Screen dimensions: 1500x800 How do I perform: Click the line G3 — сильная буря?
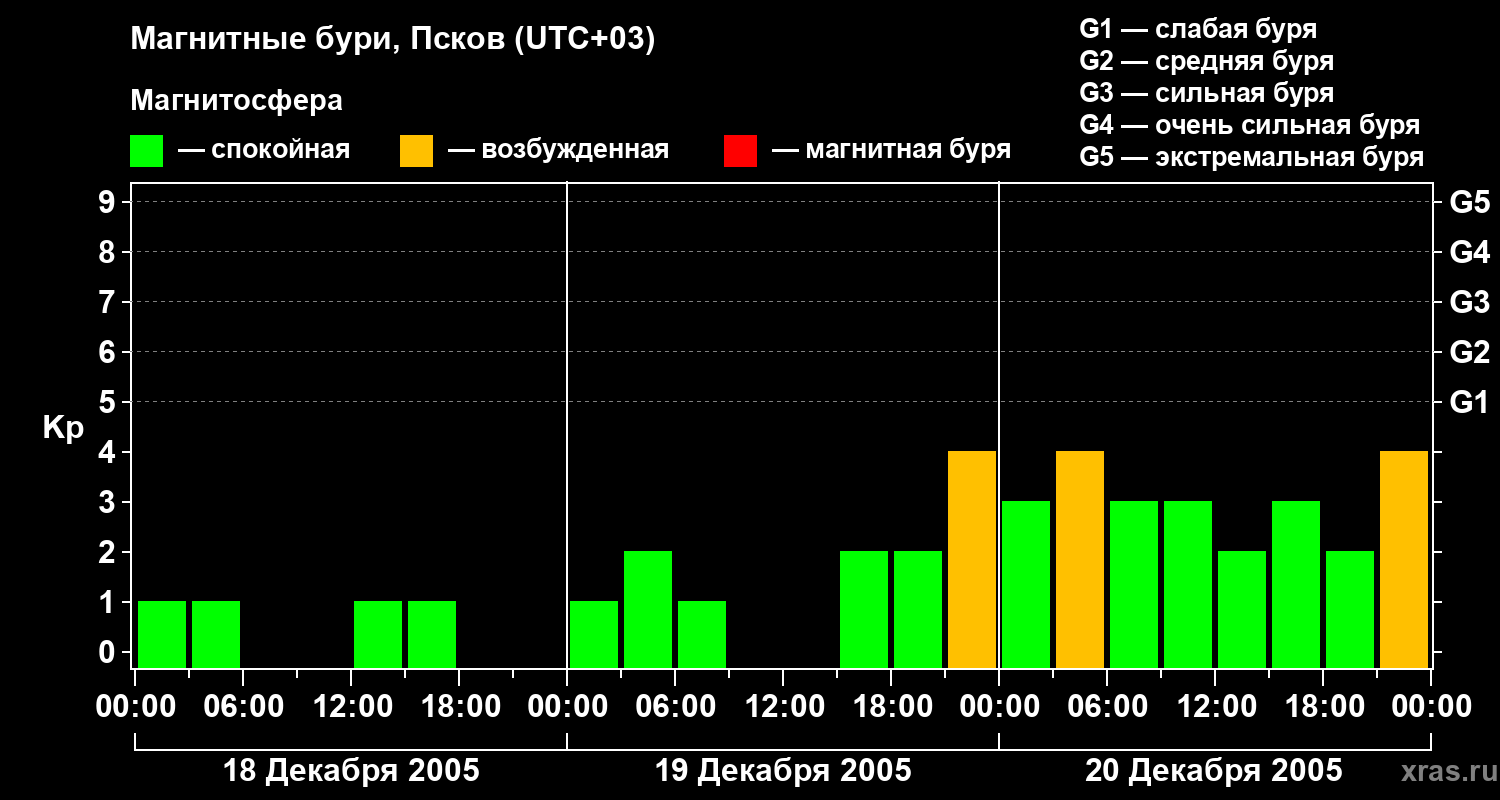click(1206, 93)
